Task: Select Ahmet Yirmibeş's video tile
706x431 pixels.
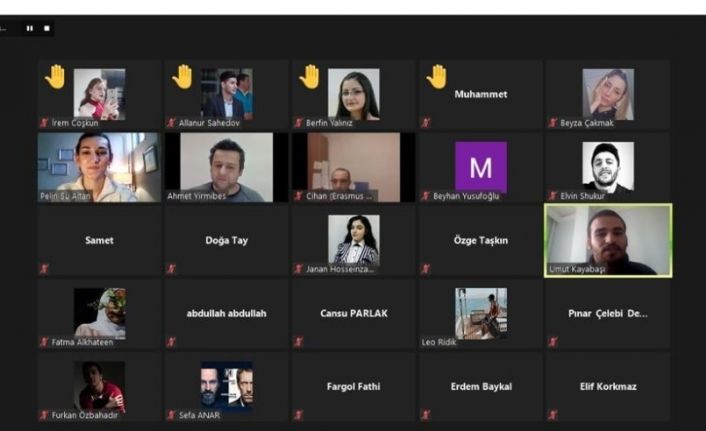Action: (226, 167)
